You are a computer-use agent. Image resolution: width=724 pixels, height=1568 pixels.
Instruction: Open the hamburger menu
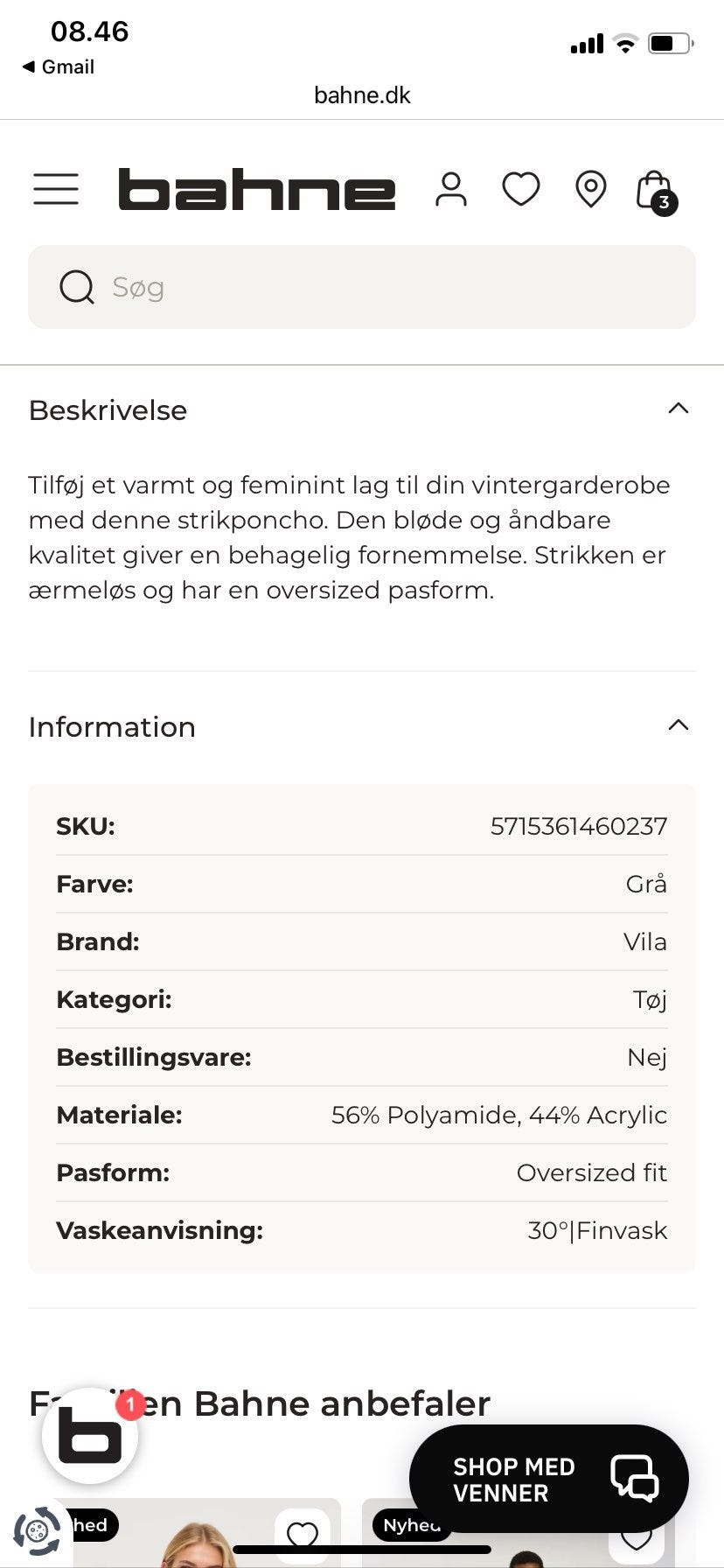click(56, 189)
